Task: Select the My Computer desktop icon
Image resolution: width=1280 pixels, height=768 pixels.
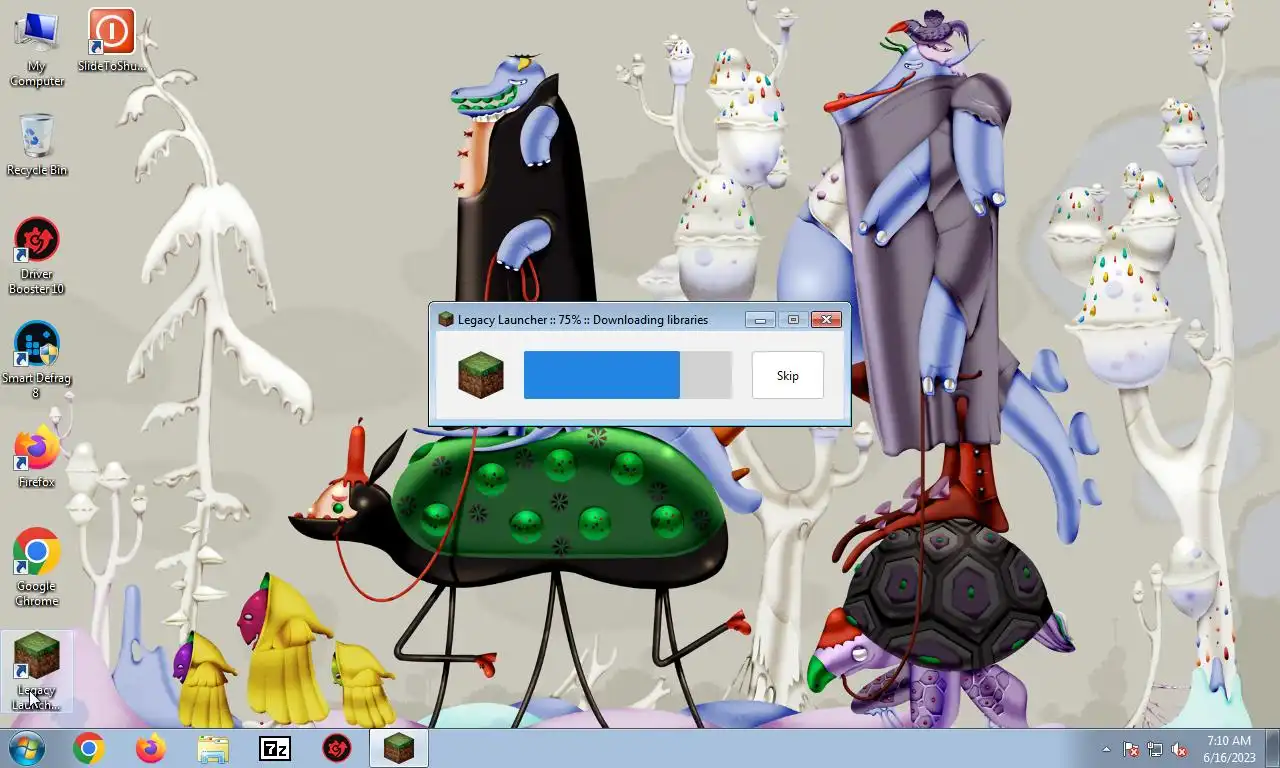Action: 37,48
